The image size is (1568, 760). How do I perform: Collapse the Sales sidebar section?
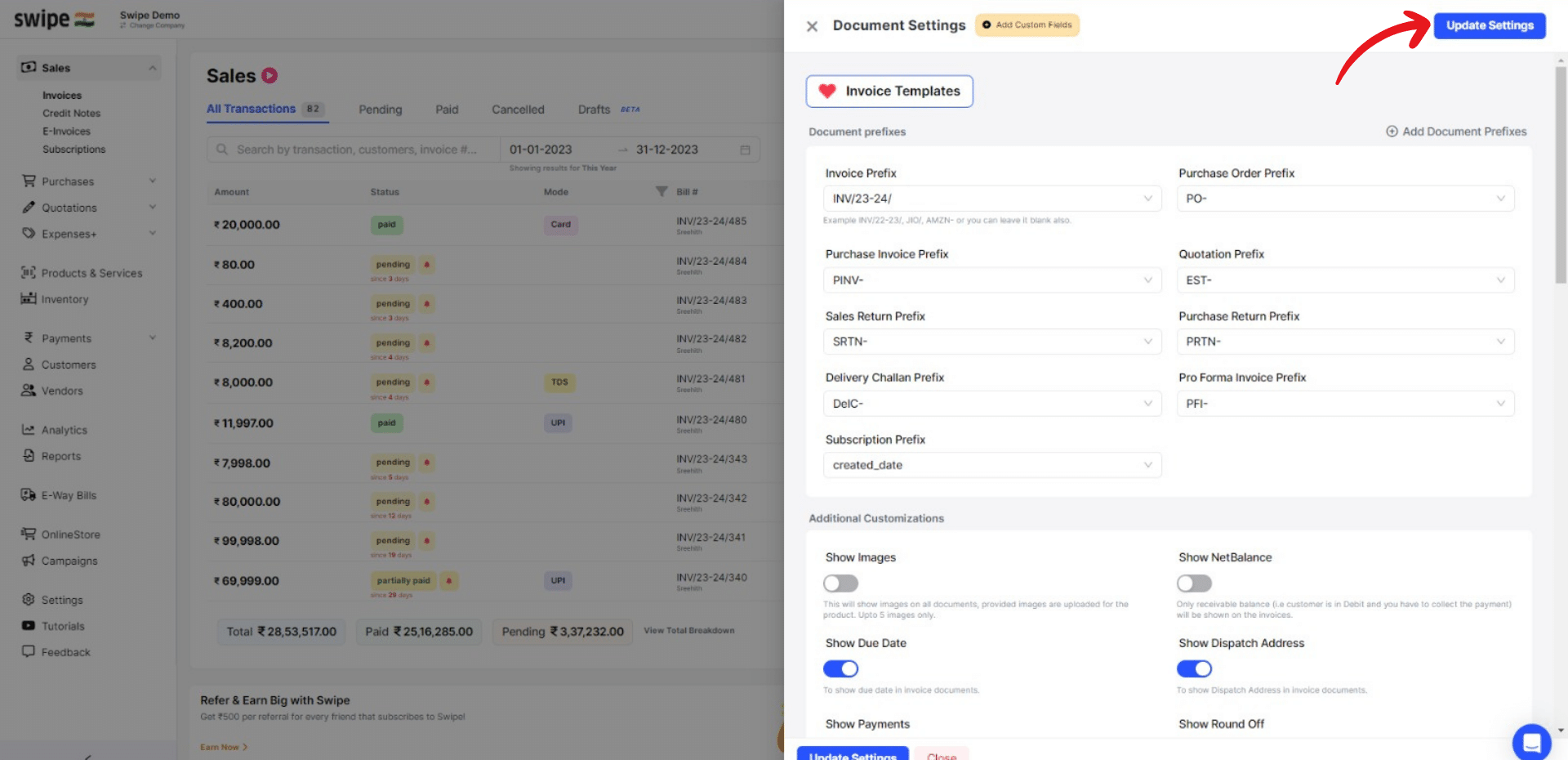[153, 68]
